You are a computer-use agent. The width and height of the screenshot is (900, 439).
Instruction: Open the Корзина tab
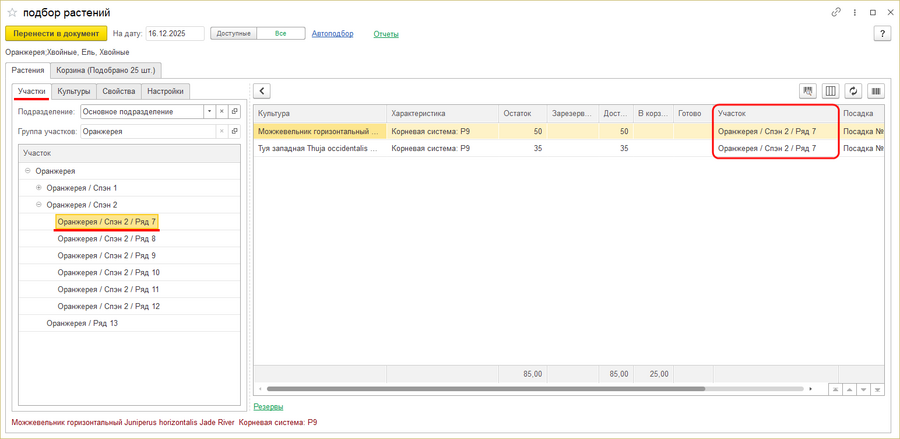click(x=107, y=70)
